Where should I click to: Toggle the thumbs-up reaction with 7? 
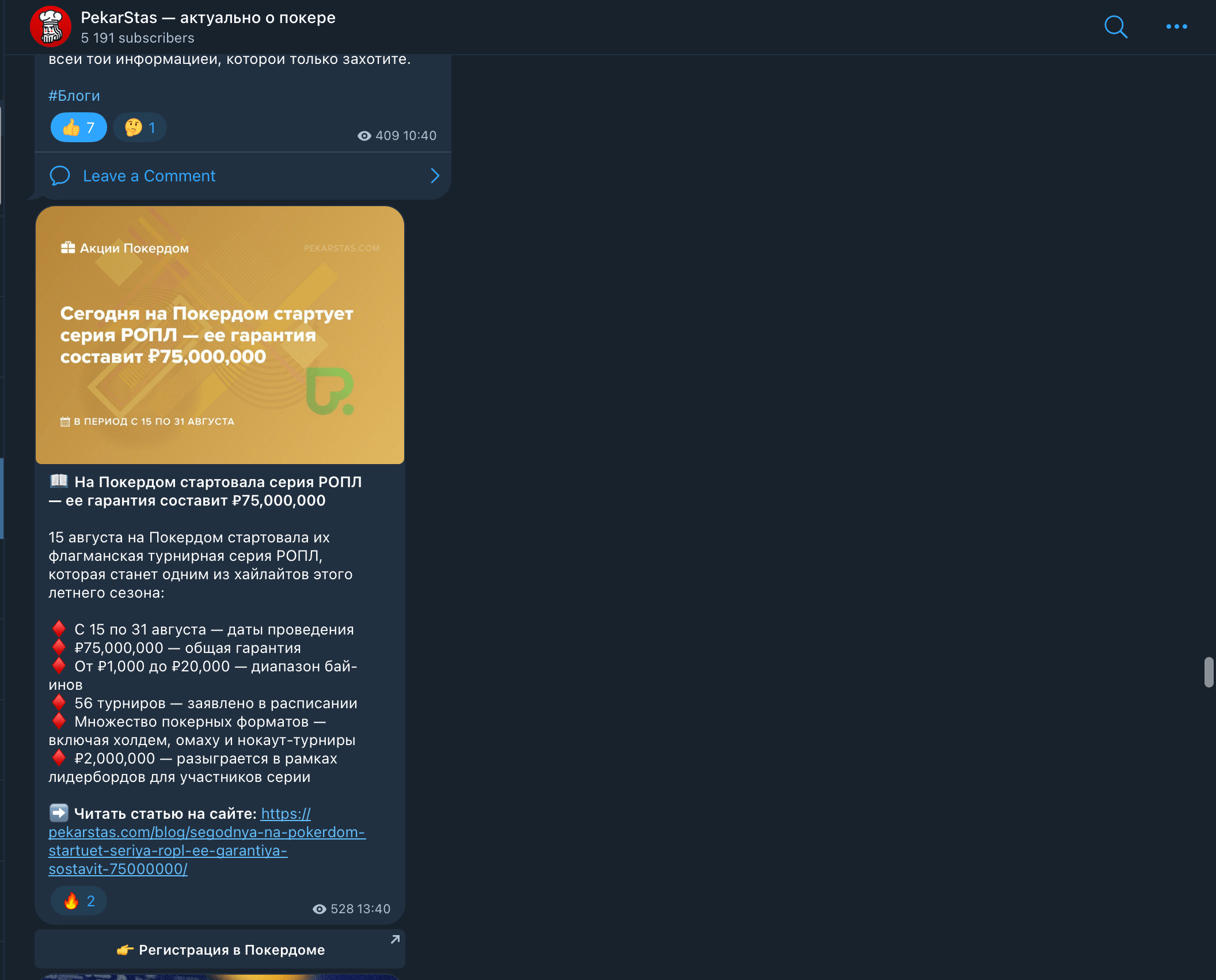tap(79, 127)
